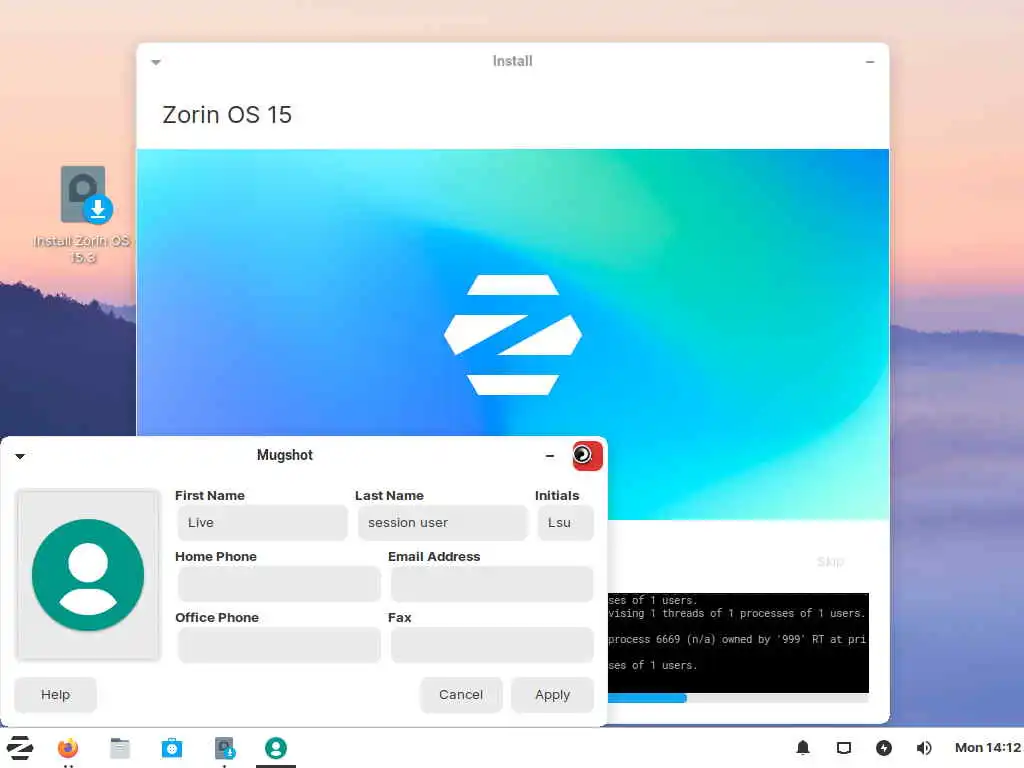Click the Install window title
The image size is (1024, 768).
click(513, 61)
